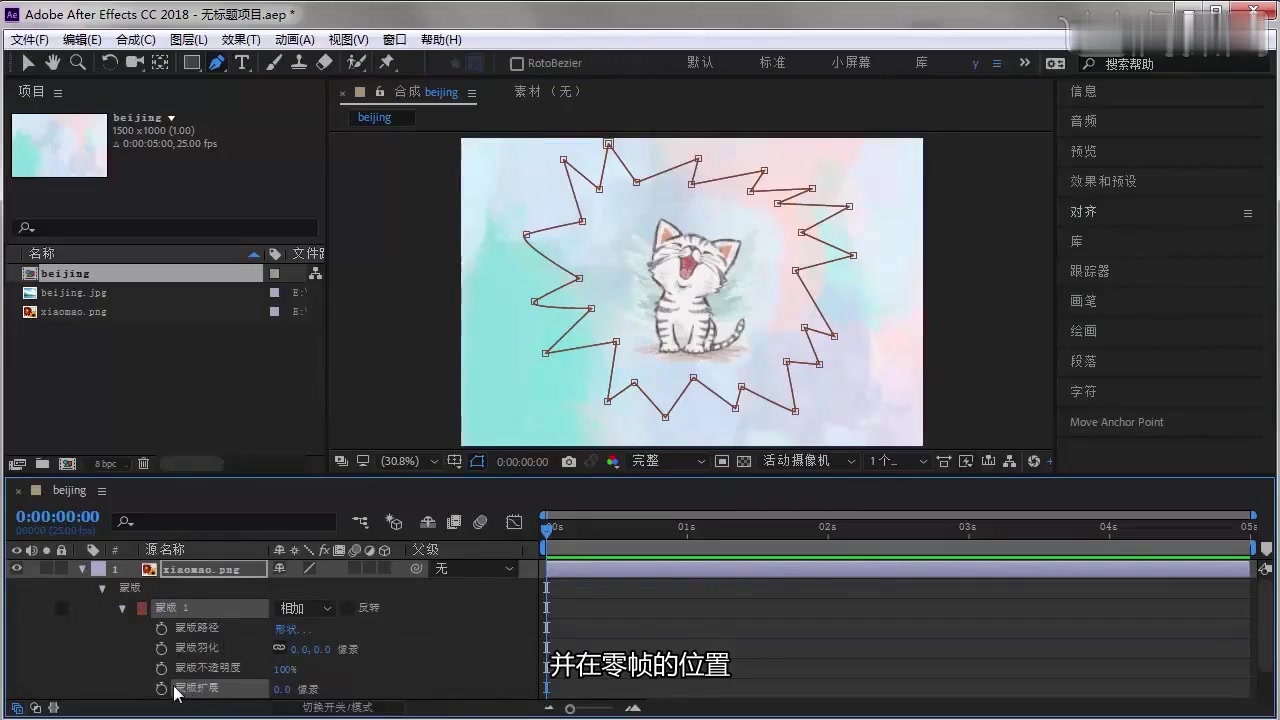Select the Puppet Pin tool
Screen dimensions: 1280x720
388,62
